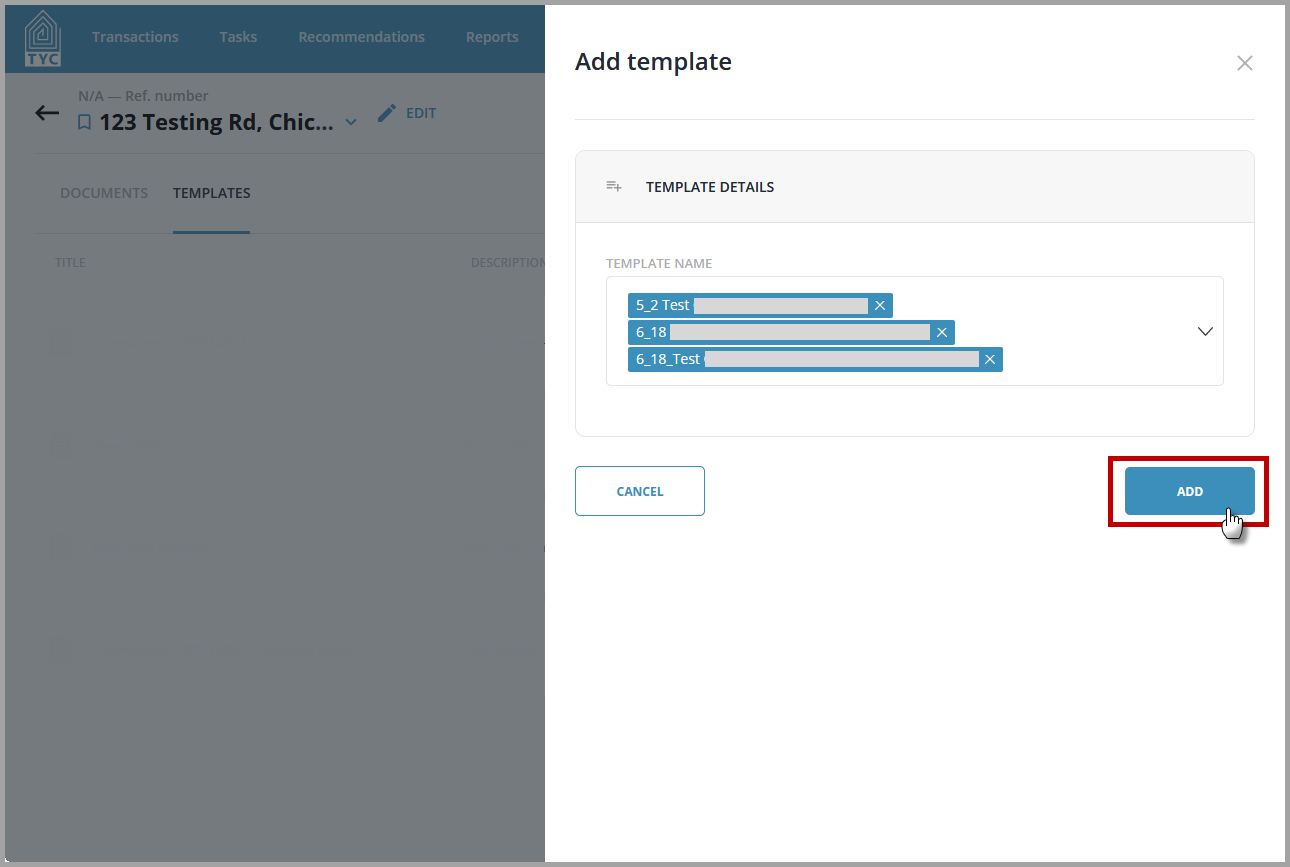Screen dimensions: 1290x867
Task: Switch to the Documents tab
Action: 104,193
